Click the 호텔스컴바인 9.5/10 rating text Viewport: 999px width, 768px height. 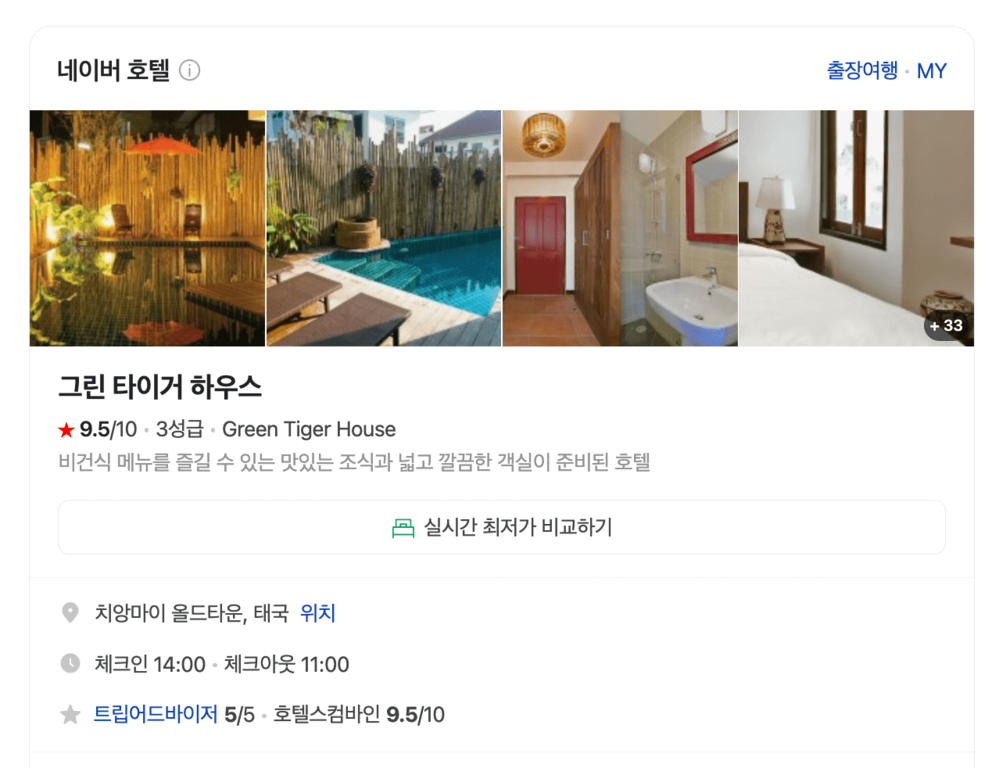(359, 714)
